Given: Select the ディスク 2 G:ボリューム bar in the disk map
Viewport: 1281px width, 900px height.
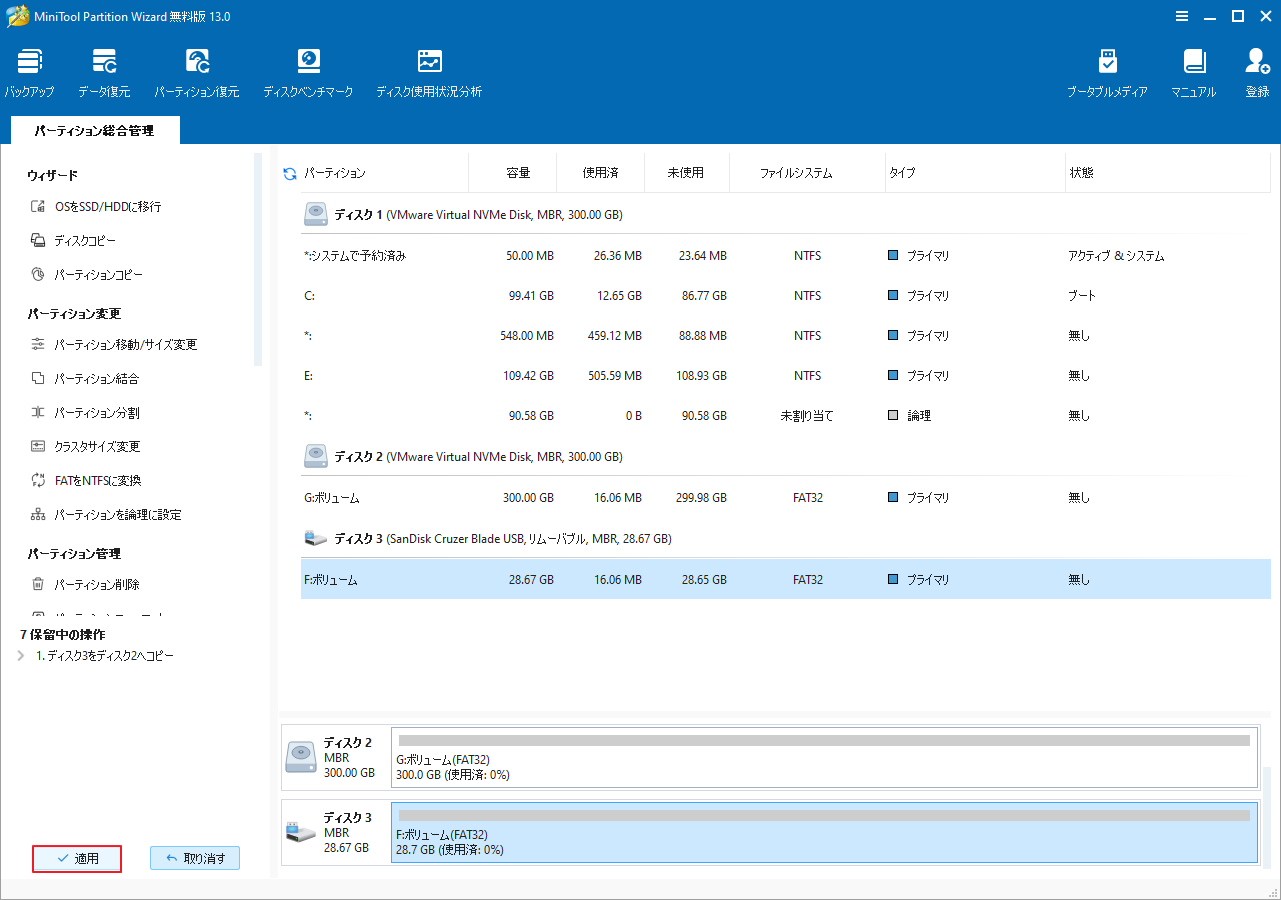Looking at the screenshot, I should point(824,758).
